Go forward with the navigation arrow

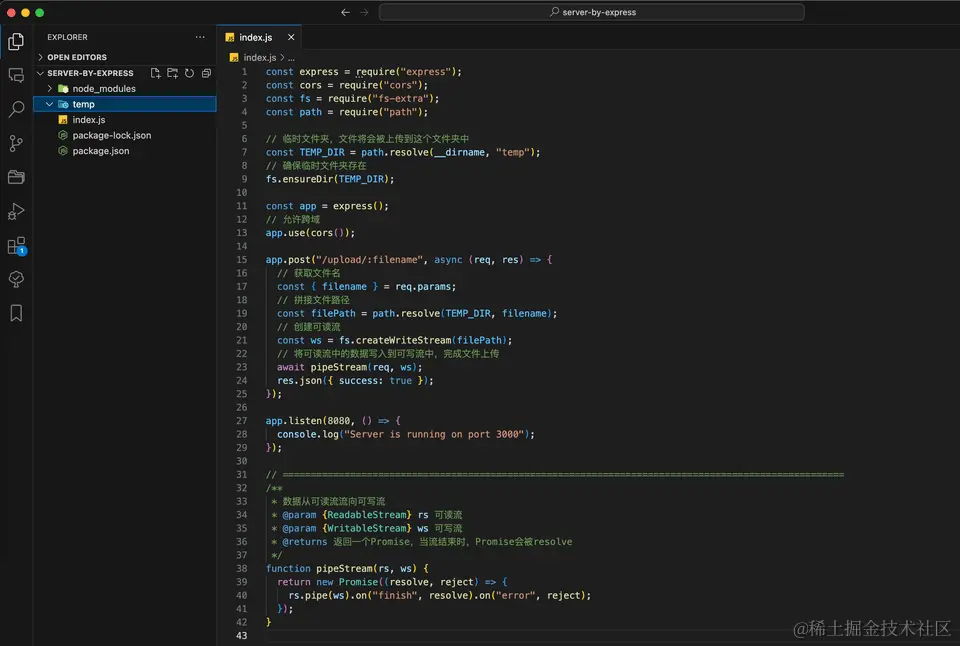coord(364,12)
